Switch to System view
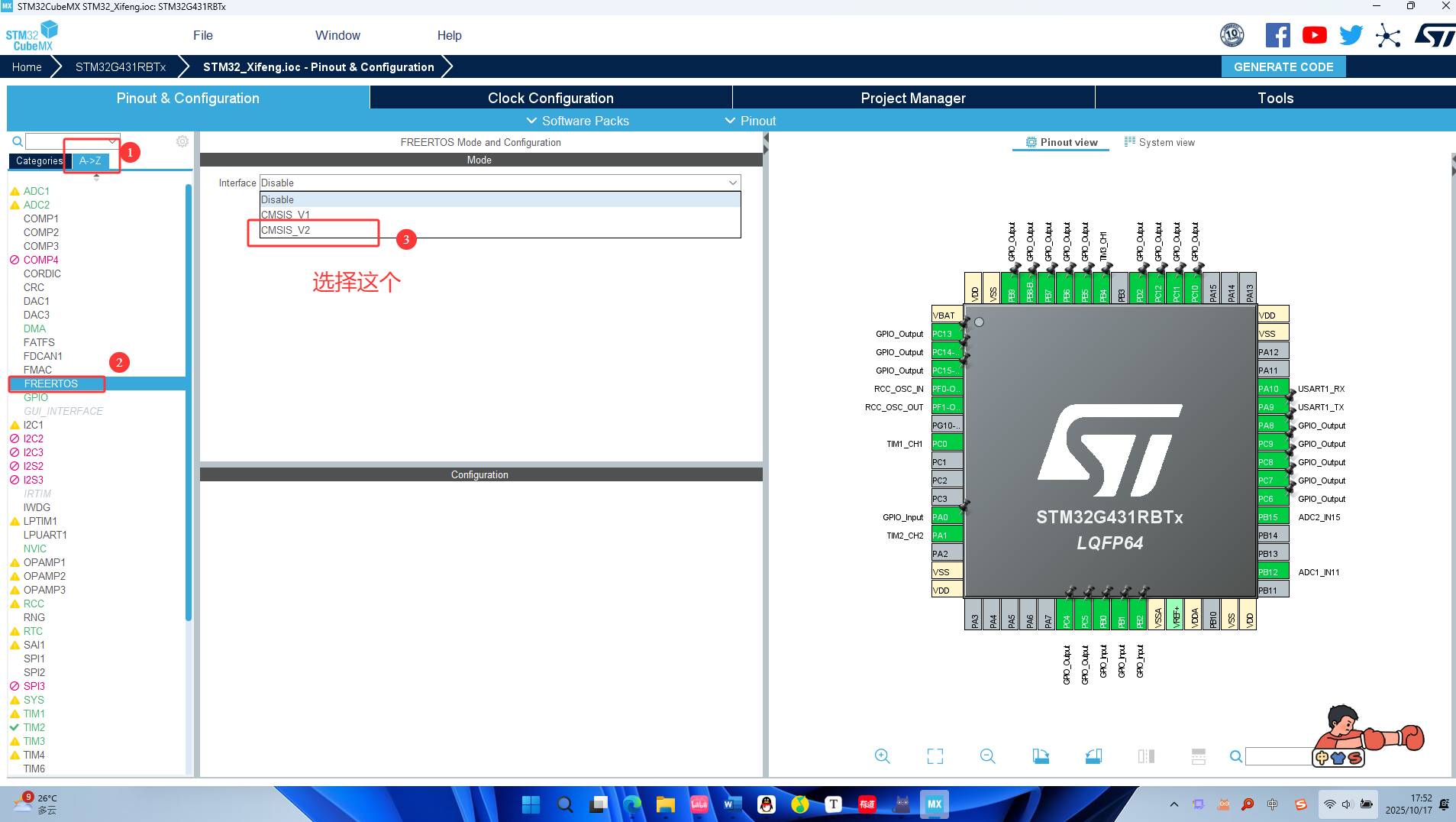Screen dimensions: 1456x822 [1159, 142]
